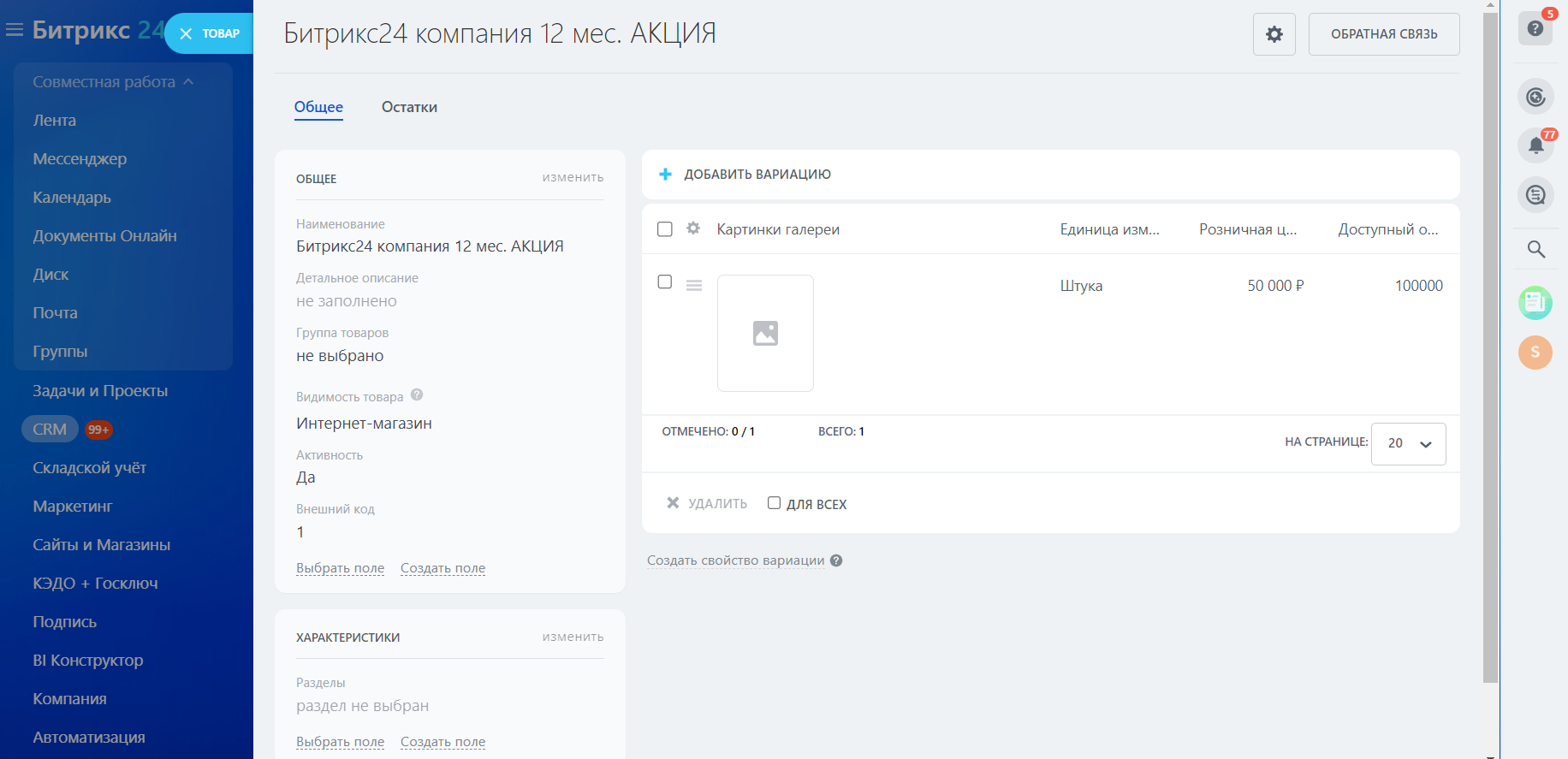Click the Розничная ц... column header

pos(1248,229)
